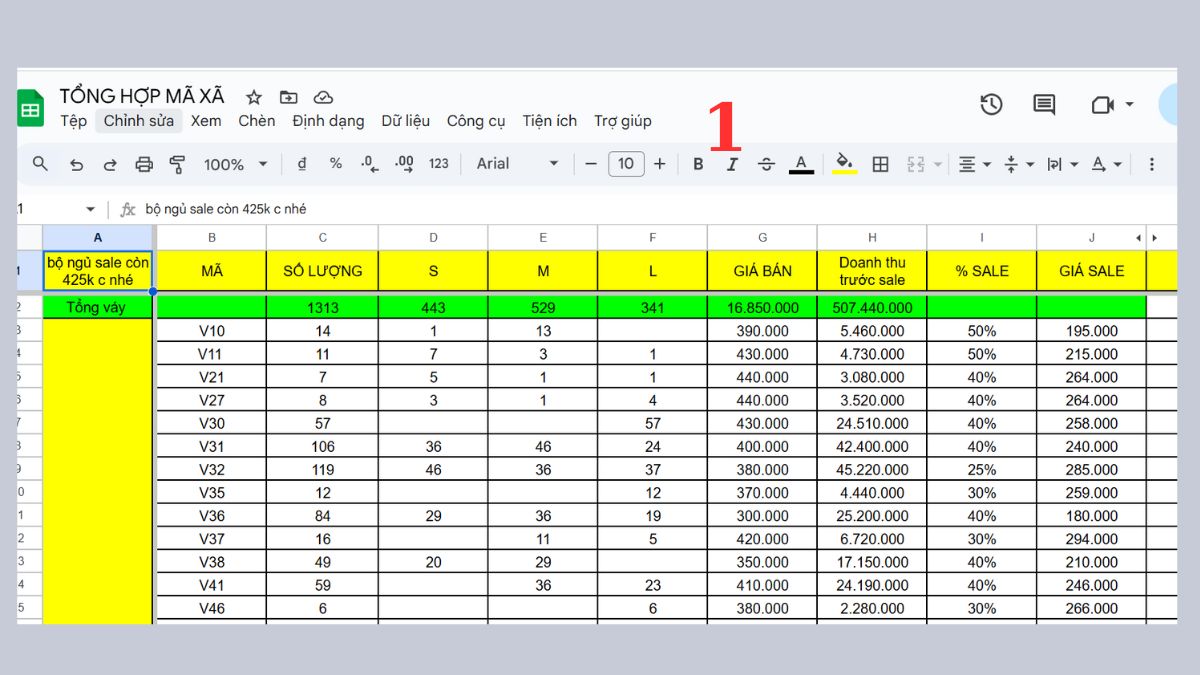Select the V32 code cell
The width and height of the screenshot is (1200, 675).
212,470
